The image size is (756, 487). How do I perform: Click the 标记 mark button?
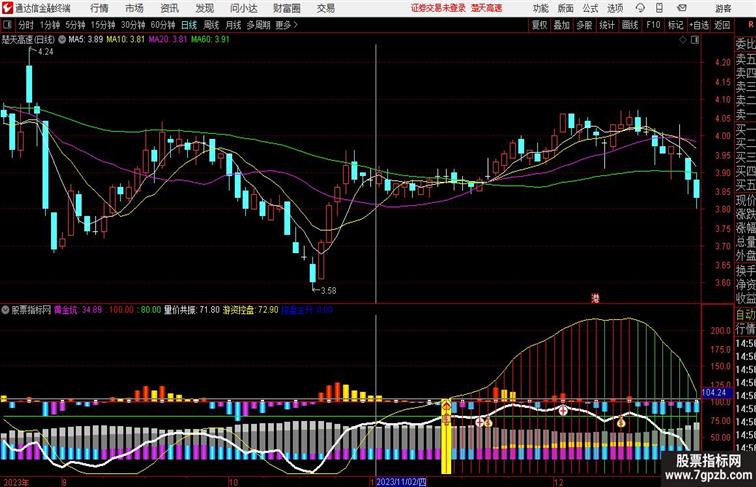675,25
